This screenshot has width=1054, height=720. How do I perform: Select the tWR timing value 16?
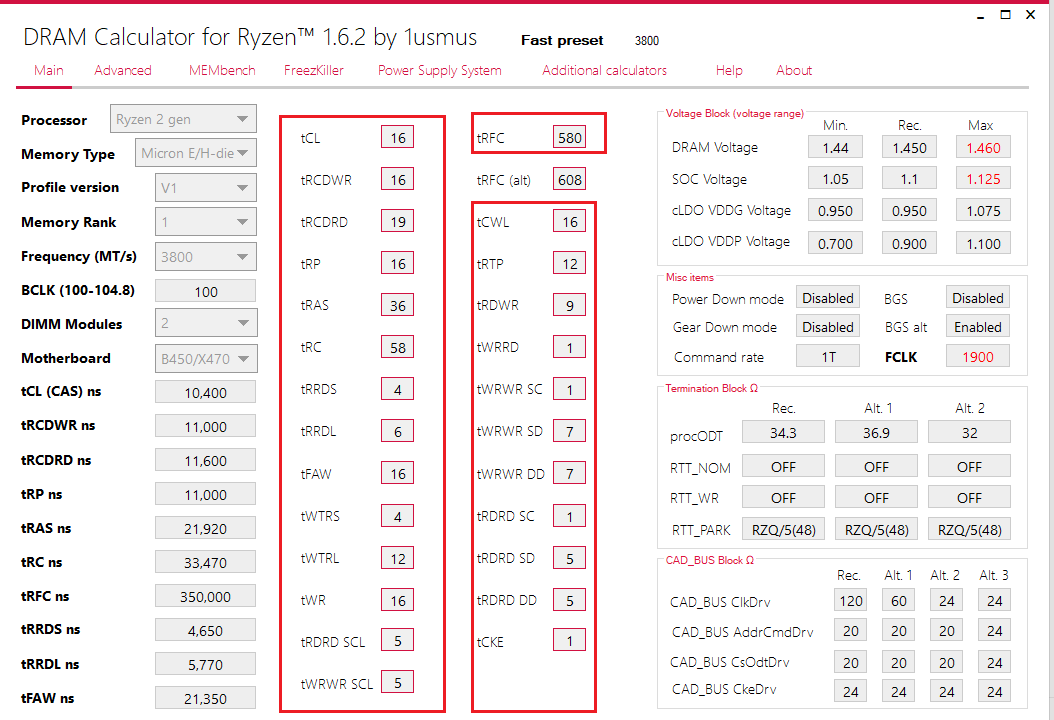pos(398,600)
